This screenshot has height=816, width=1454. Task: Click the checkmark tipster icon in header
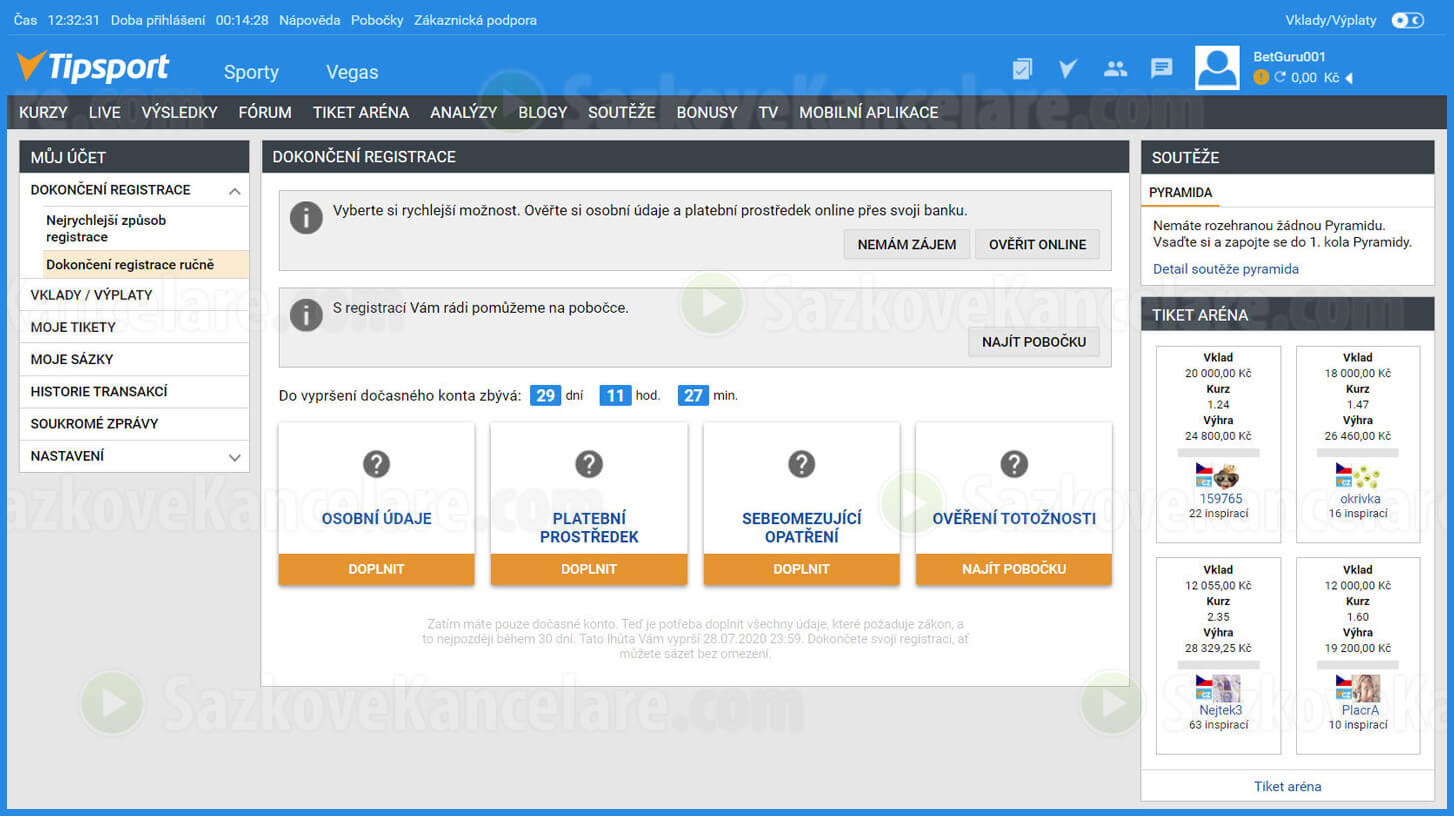1068,68
